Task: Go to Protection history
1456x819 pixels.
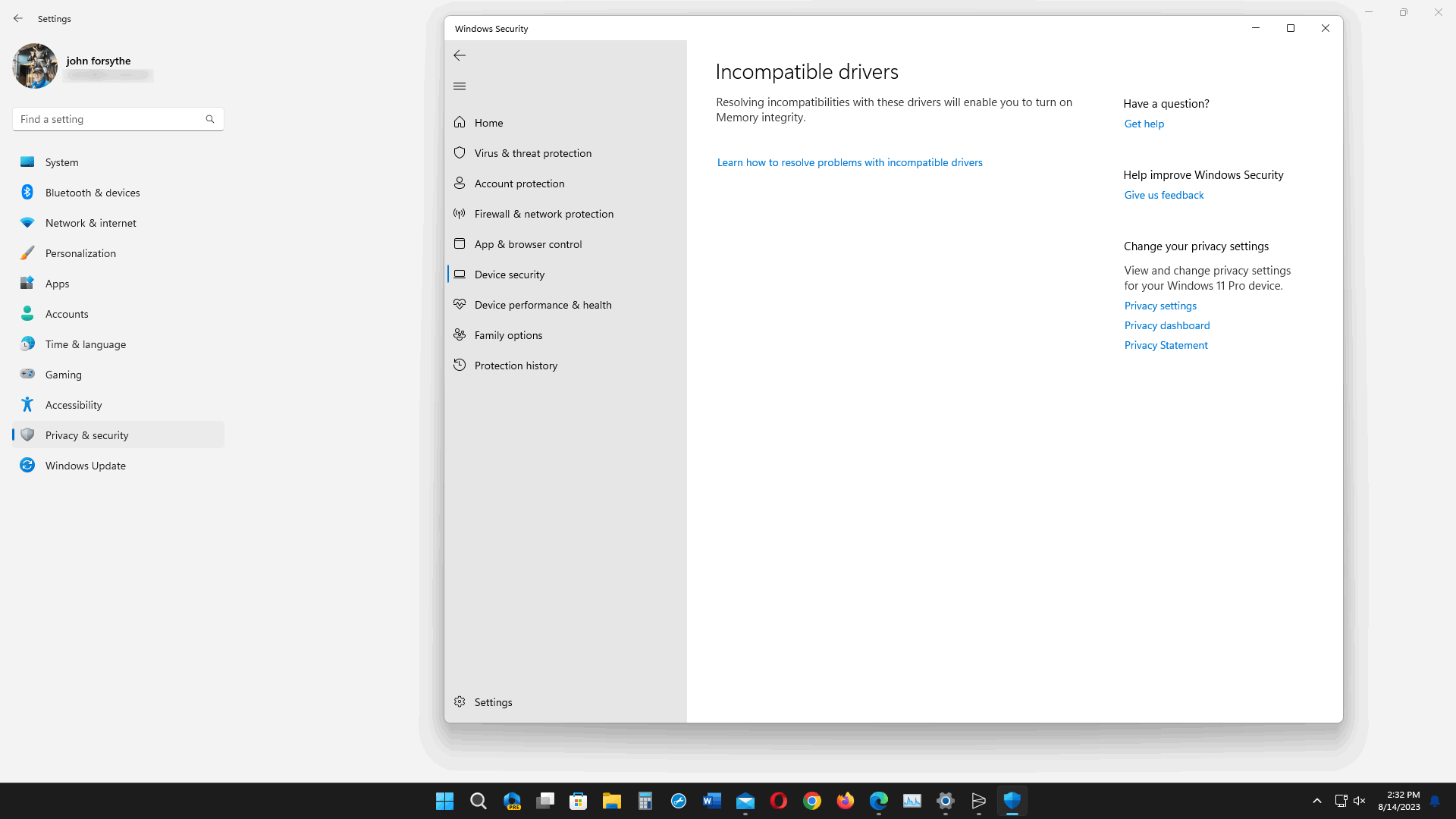Action: click(565, 366)
